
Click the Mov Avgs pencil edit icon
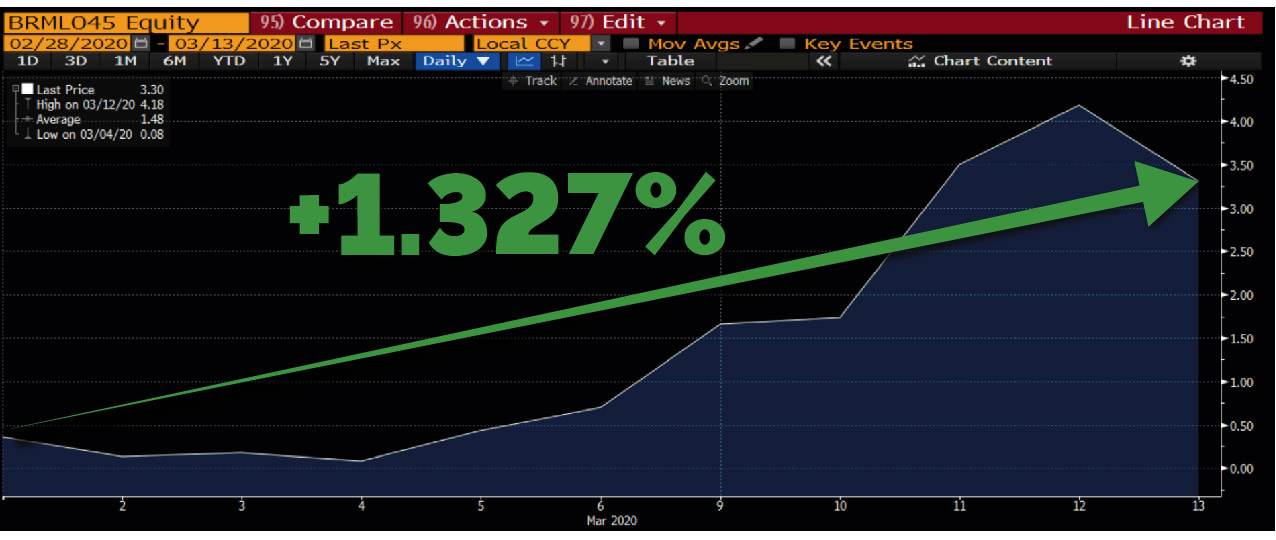pos(754,44)
